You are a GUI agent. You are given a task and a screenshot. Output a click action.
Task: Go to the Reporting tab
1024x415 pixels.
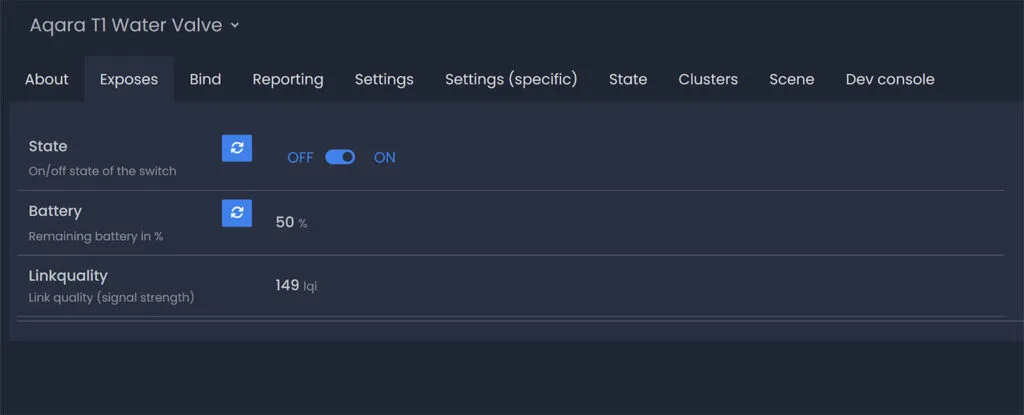click(x=288, y=79)
